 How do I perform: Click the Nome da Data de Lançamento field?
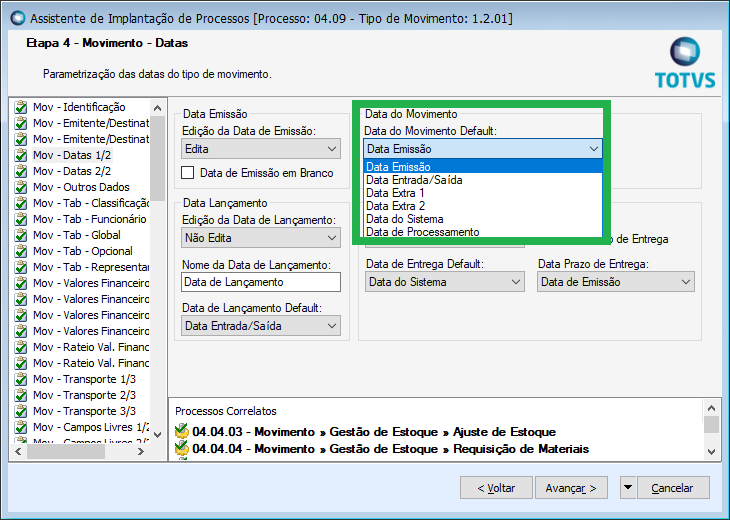(261, 282)
